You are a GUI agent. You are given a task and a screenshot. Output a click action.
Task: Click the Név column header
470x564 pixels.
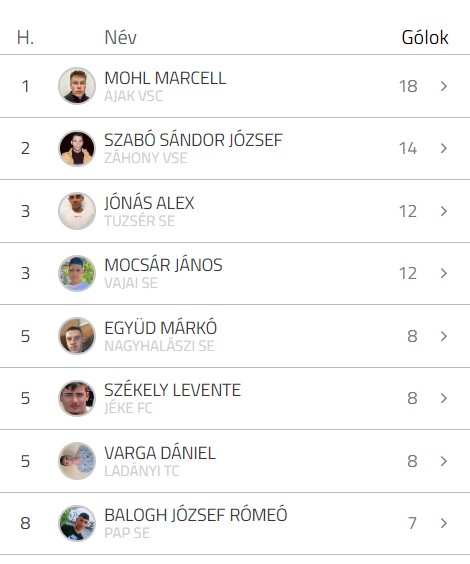click(120, 37)
